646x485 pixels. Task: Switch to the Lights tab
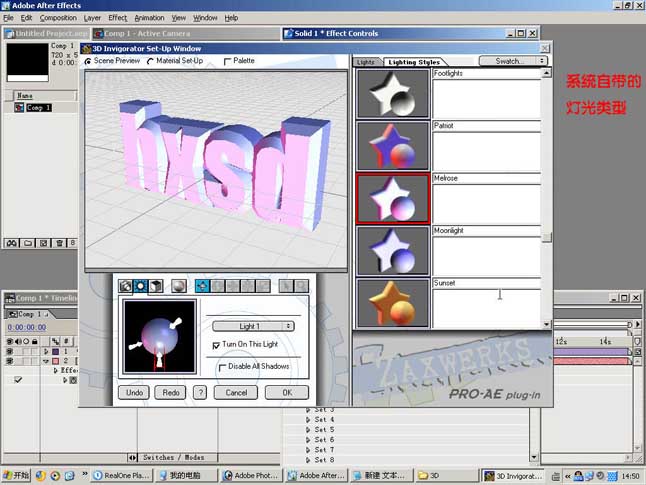coord(365,62)
